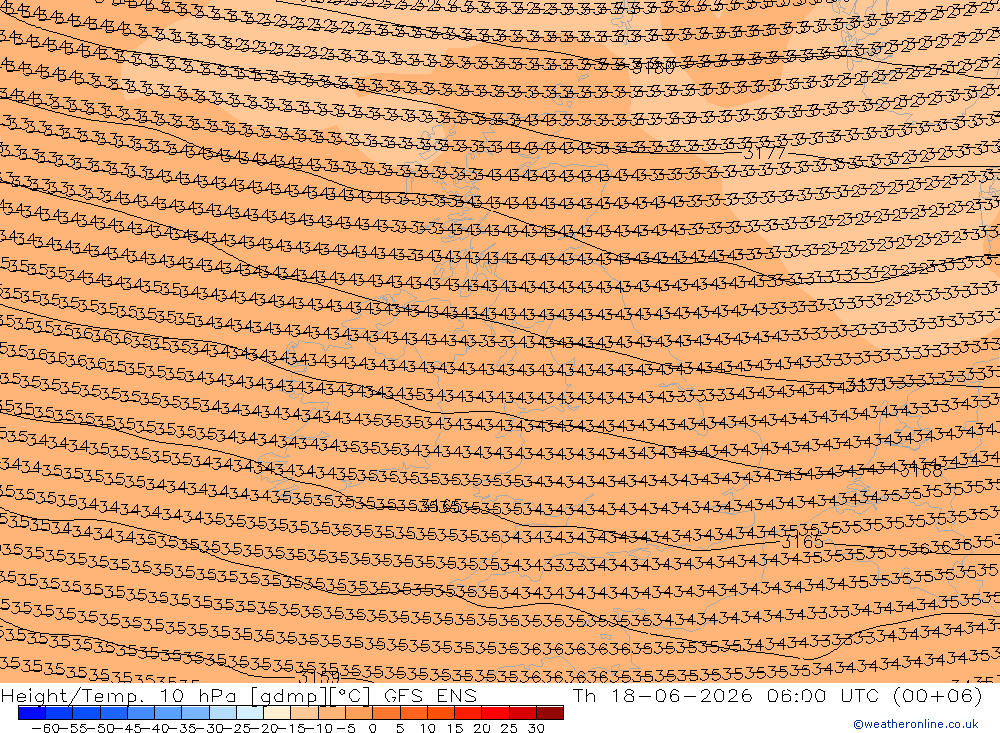Select the dark maroon swatch above 30

coord(550,713)
